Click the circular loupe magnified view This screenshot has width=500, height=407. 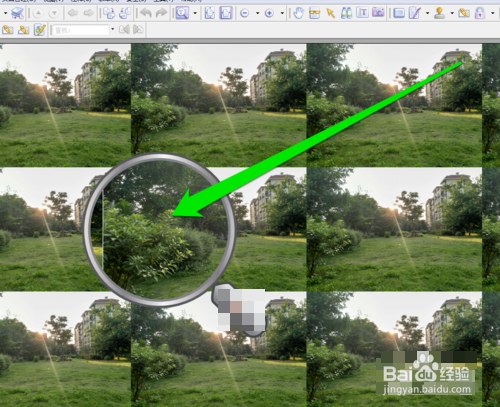pyautogui.click(x=159, y=229)
